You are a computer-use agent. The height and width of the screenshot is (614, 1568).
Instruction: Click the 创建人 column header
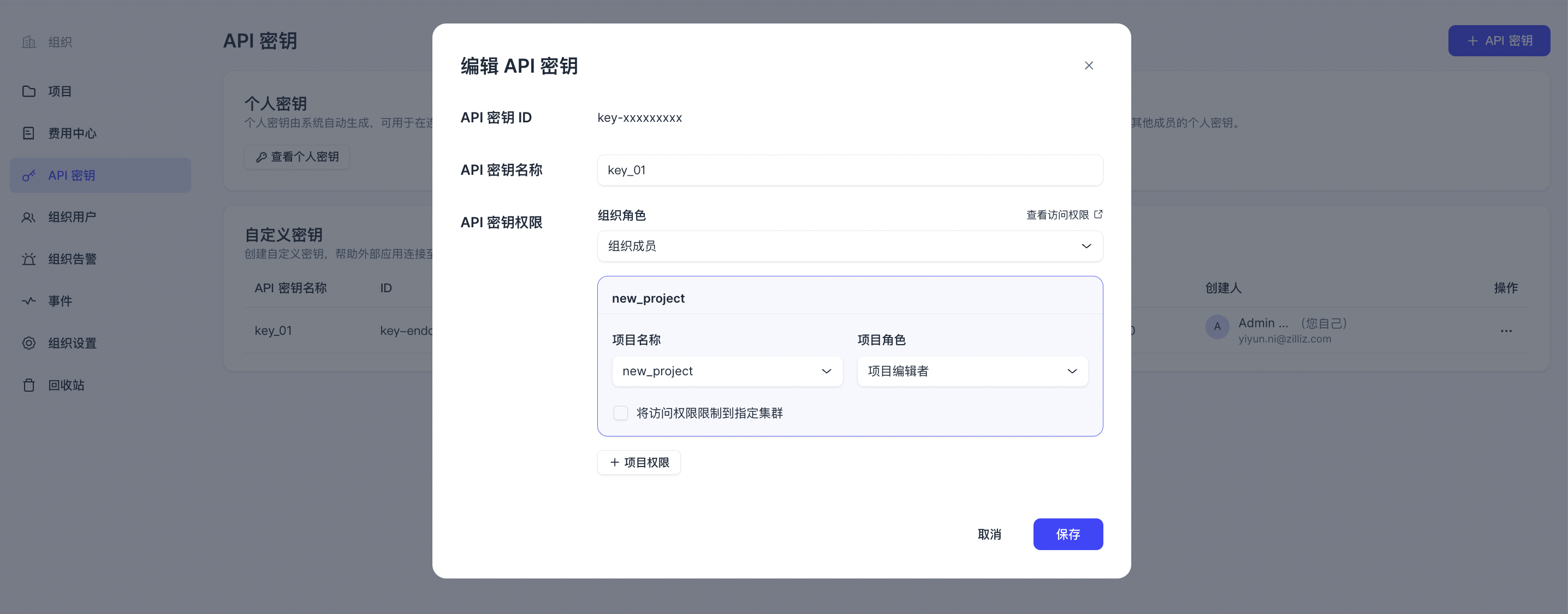click(x=1223, y=288)
